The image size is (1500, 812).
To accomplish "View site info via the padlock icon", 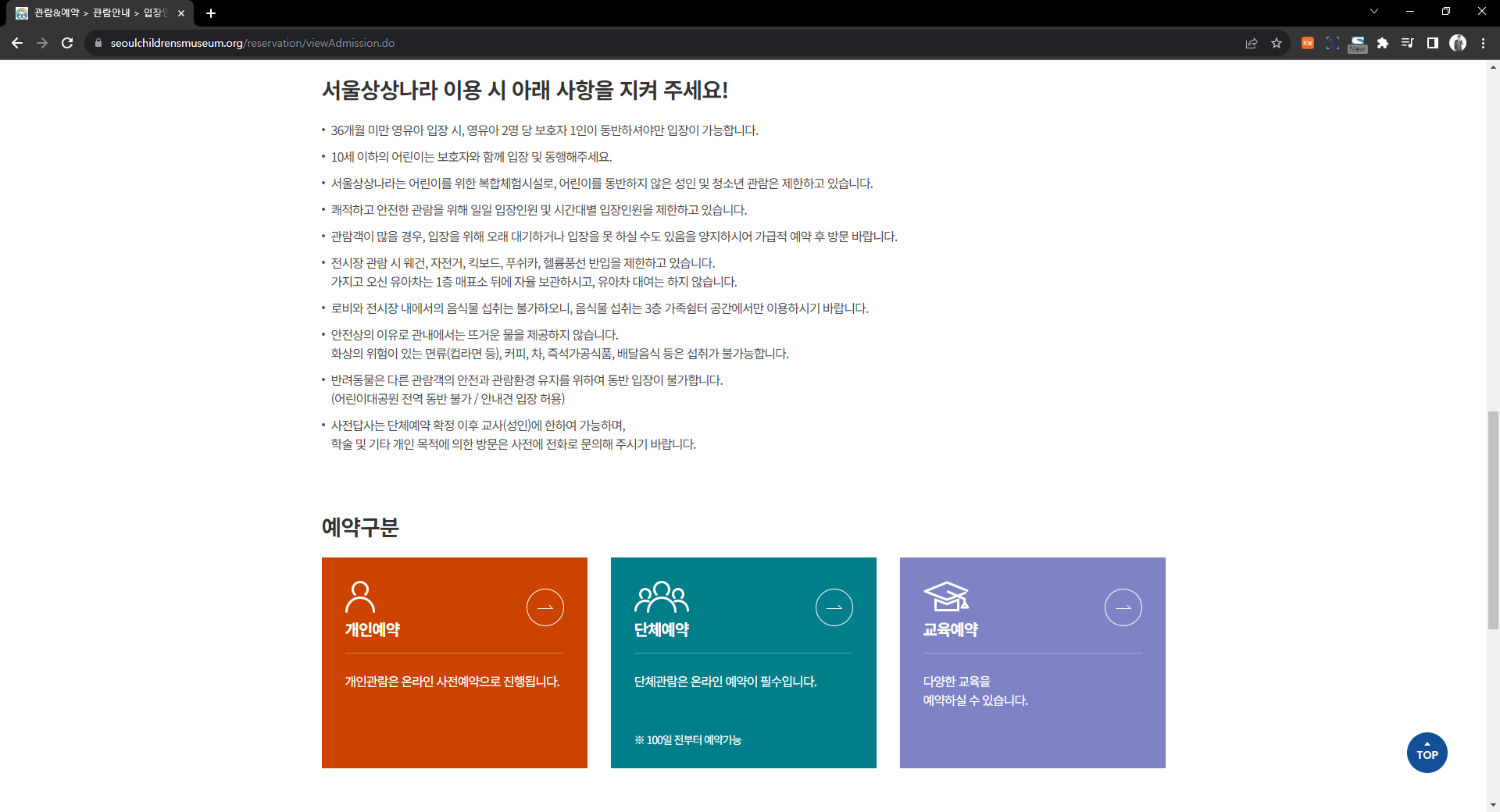I will coord(98,43).
